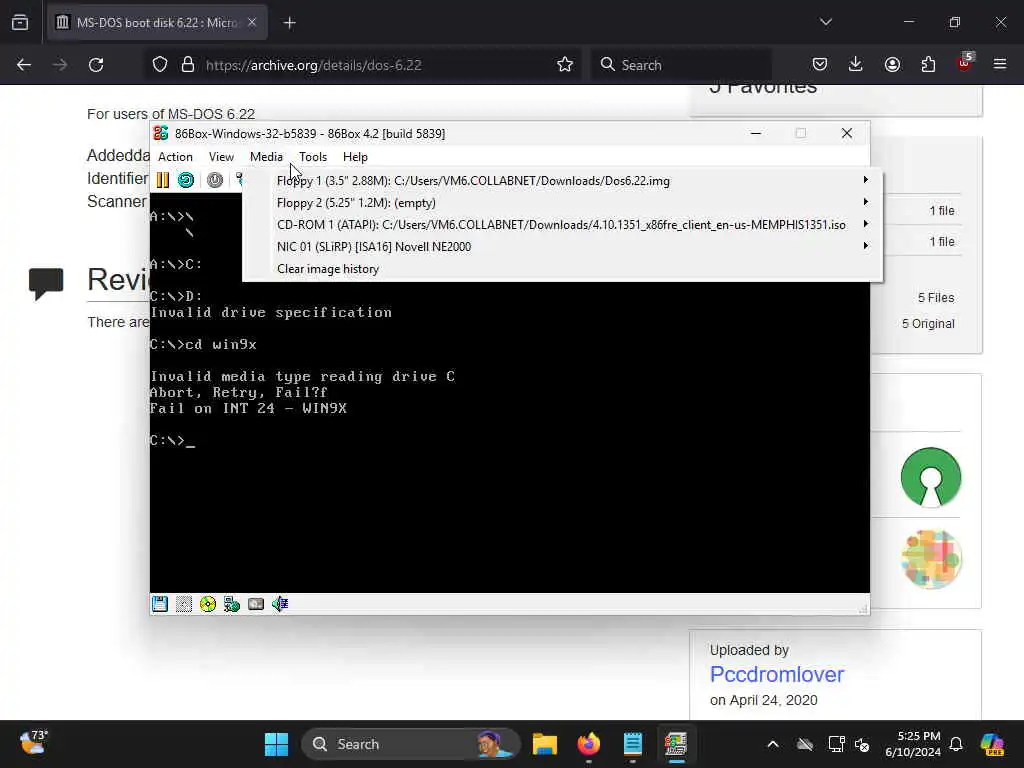Expand the NIC 01 Novell NE2000 submenu
Image resolution: width=1024 pixels, height=768 pixels.
coord(562,247)
